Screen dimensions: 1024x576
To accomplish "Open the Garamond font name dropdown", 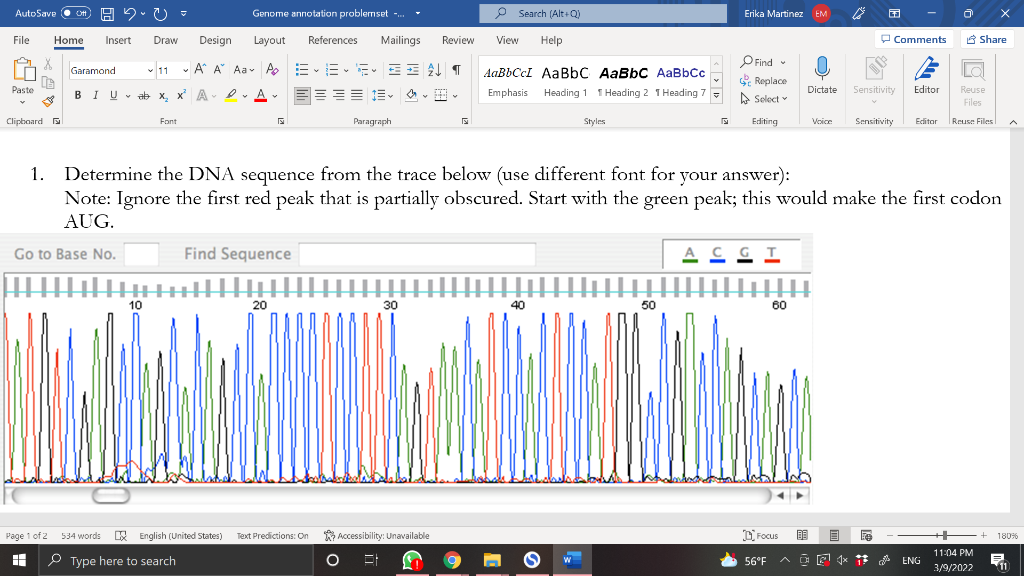I will point(150,71).
